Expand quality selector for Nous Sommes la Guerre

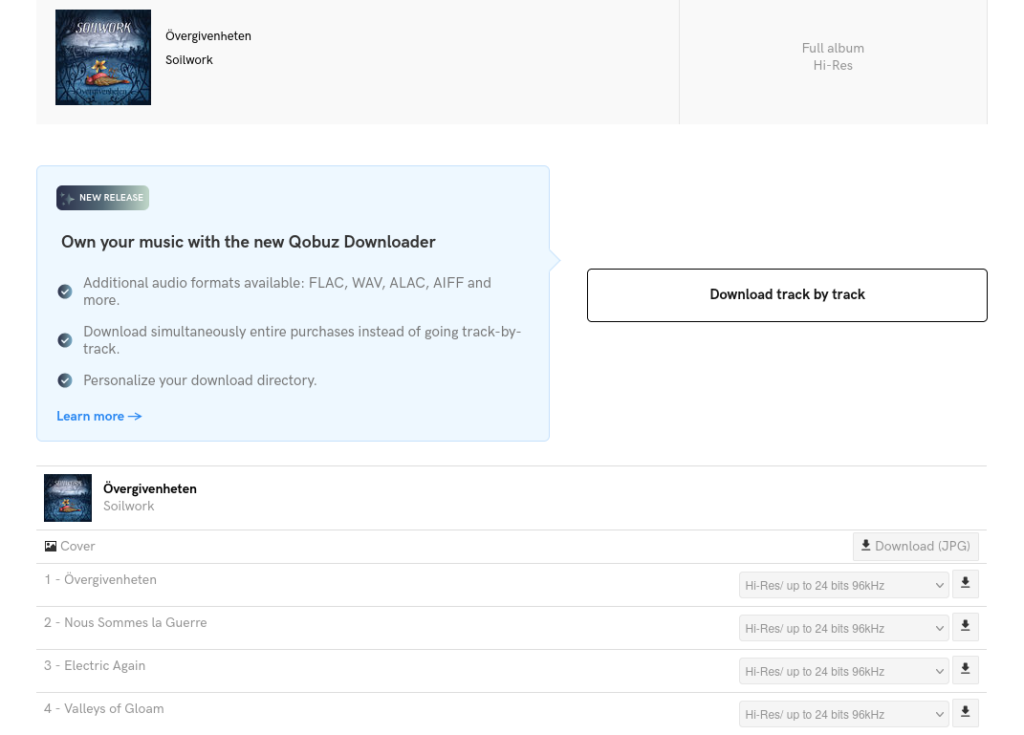tap(843, 628)
